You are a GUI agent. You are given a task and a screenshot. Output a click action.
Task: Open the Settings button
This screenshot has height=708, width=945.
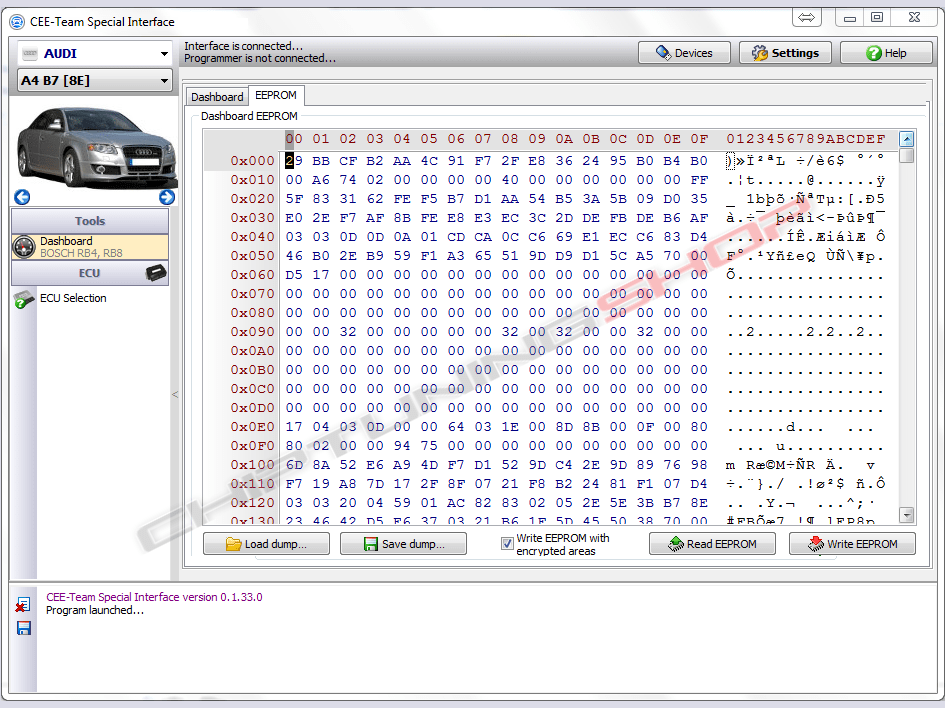[x=785, y=53]
